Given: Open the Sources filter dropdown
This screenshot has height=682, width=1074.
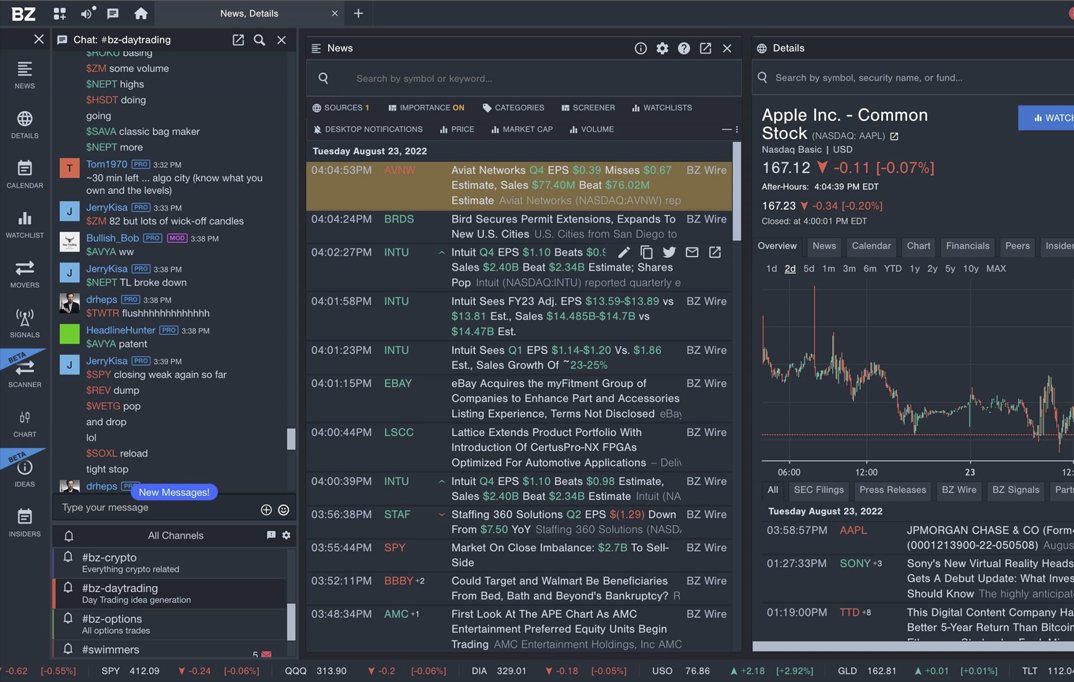Looking at the screenshot, I should (x=340, y=108).
